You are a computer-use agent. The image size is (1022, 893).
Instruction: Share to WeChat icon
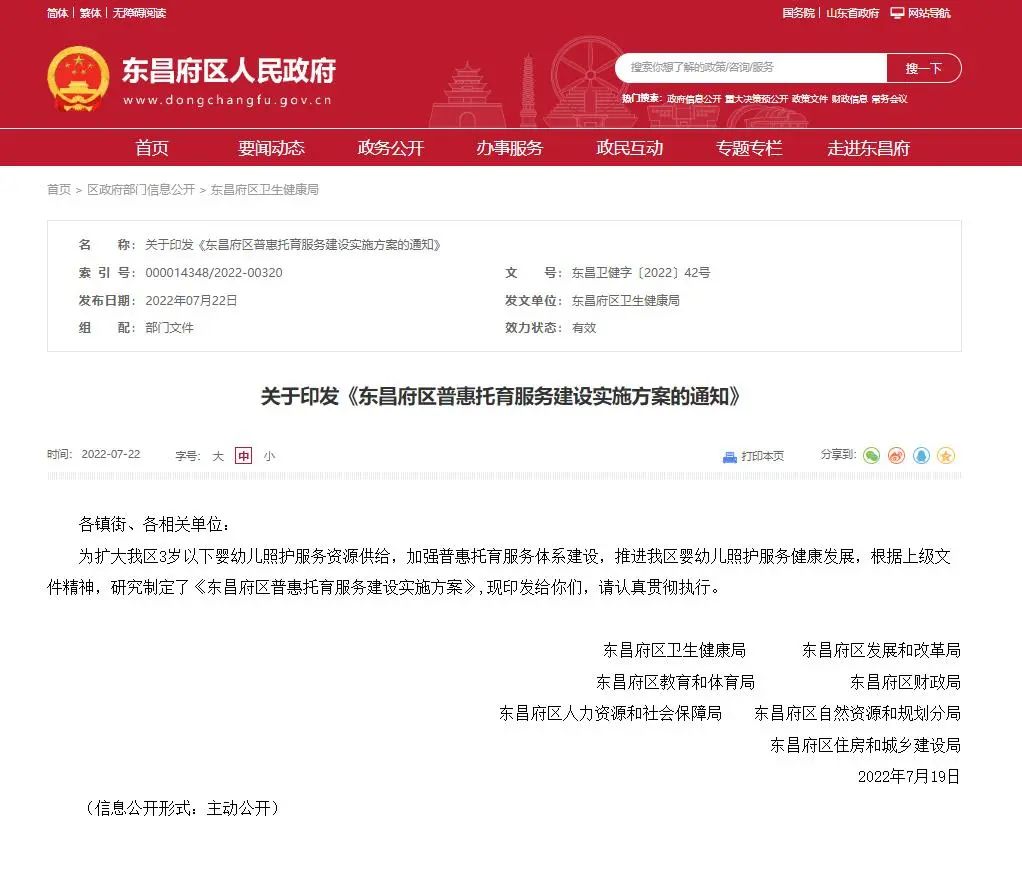click(871, 455)
